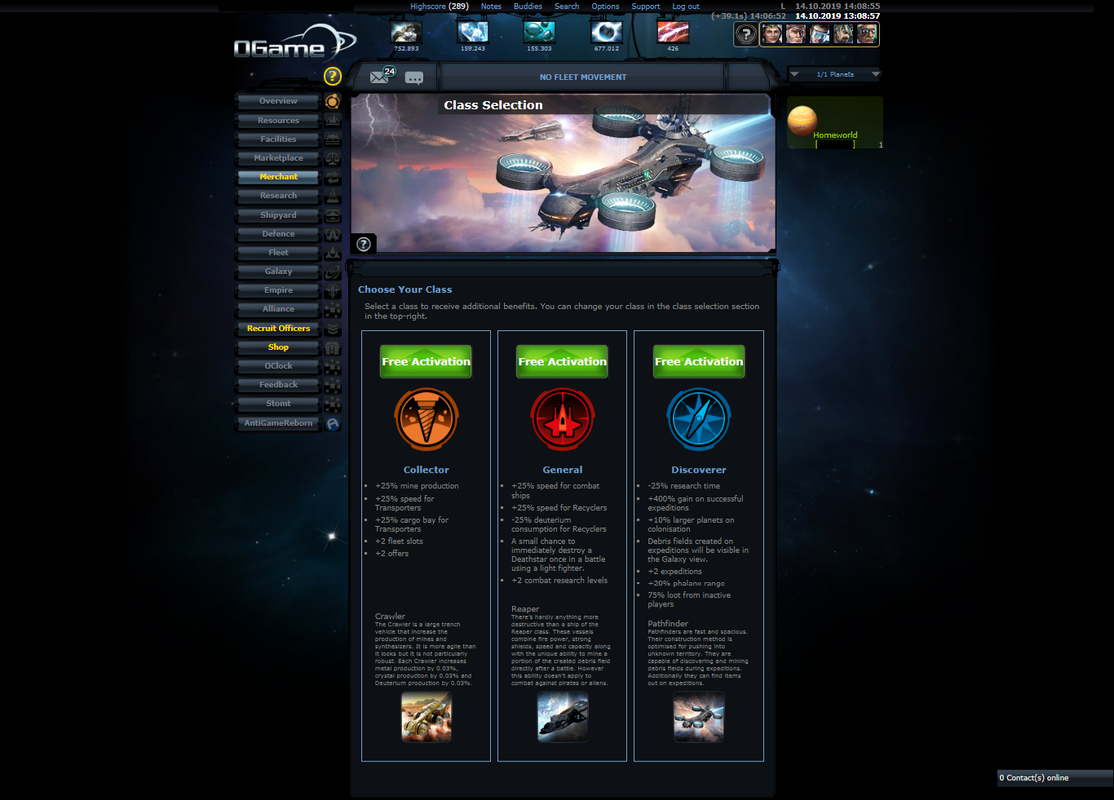Screen dimensions: 1114x800
Task: Click the OGame logo
Action: [x=295, y=43]
